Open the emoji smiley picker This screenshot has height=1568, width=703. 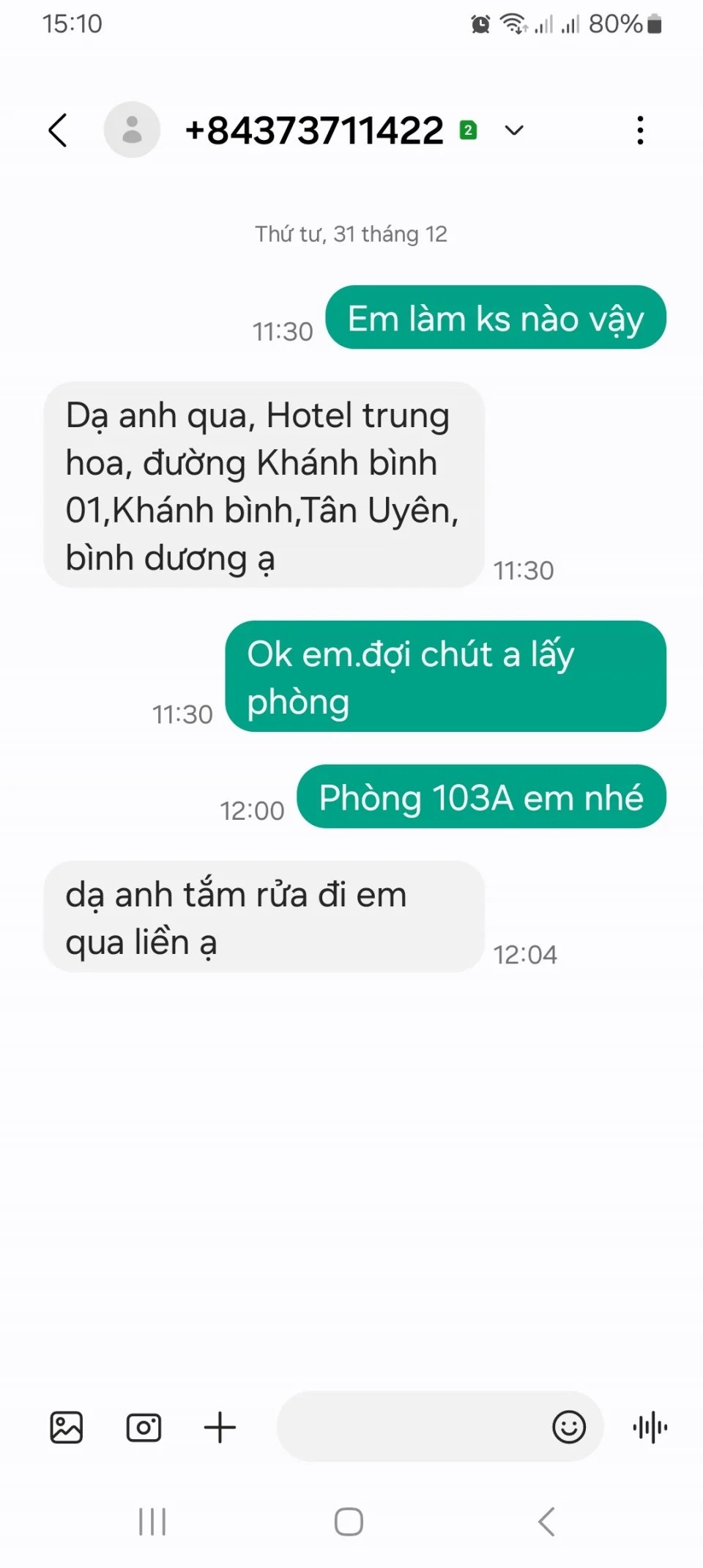(569, 1427)
